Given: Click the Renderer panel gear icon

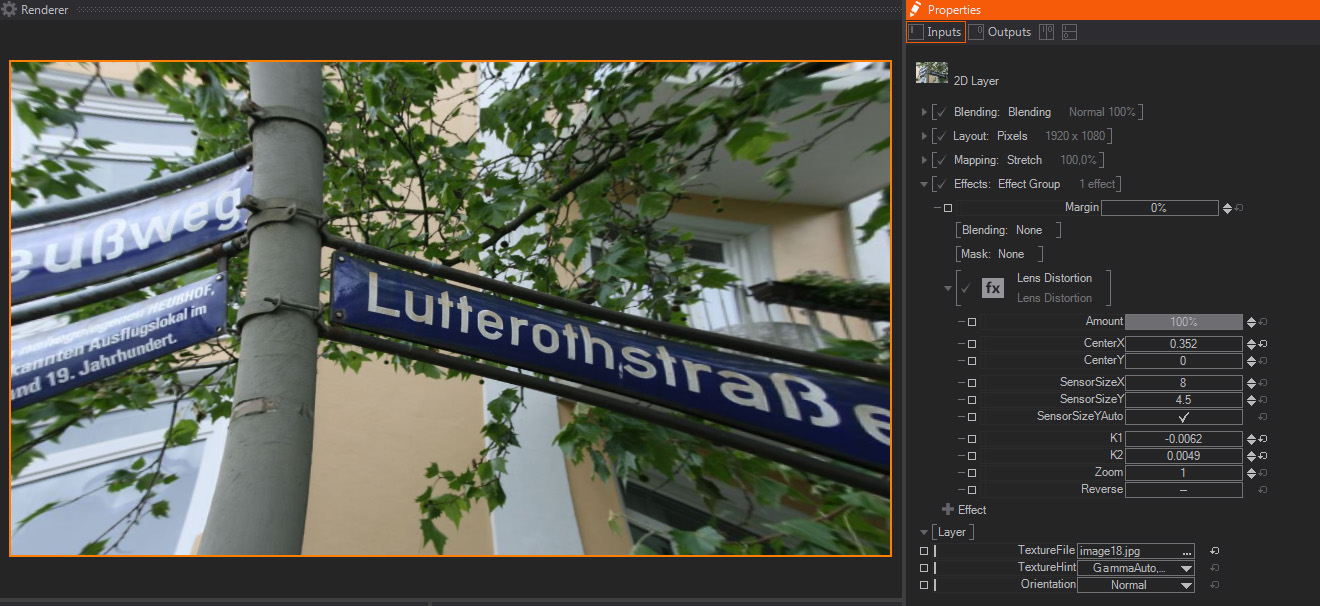Looking at the screenshot, I should point(9,9).
